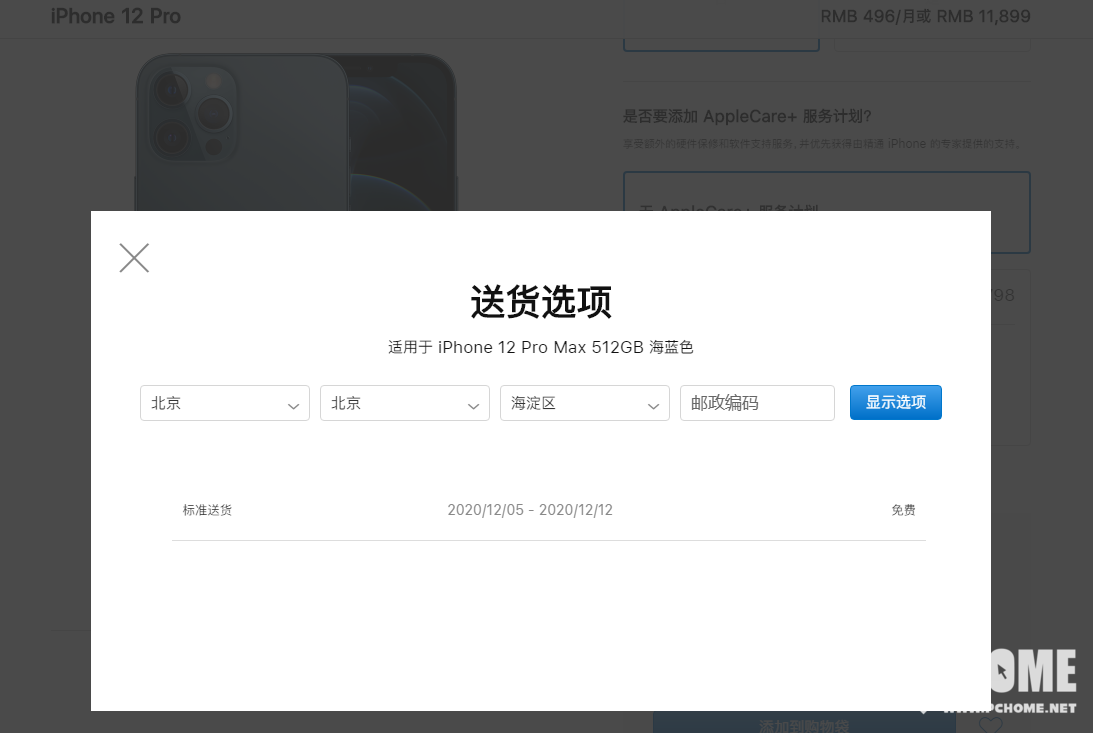Screen dimensions: 1093x733
Task: Click the iPhone 12 Pro product image
Action: point(296,132)
